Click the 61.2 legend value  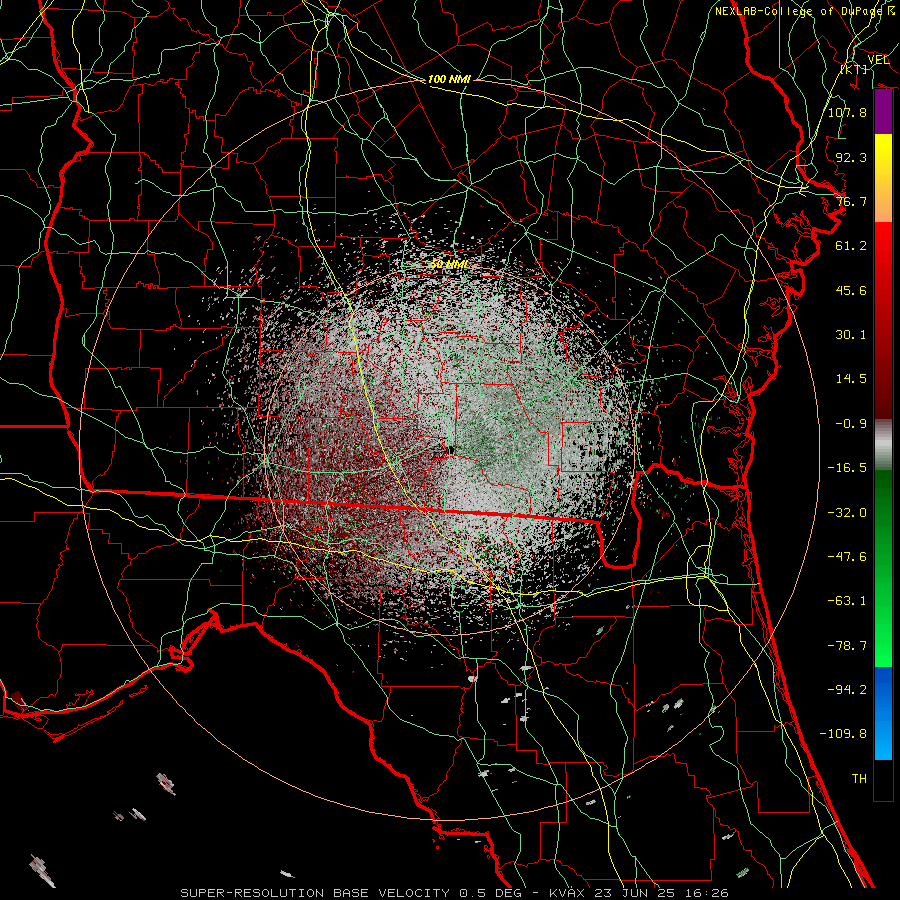(x=851, y=246)
